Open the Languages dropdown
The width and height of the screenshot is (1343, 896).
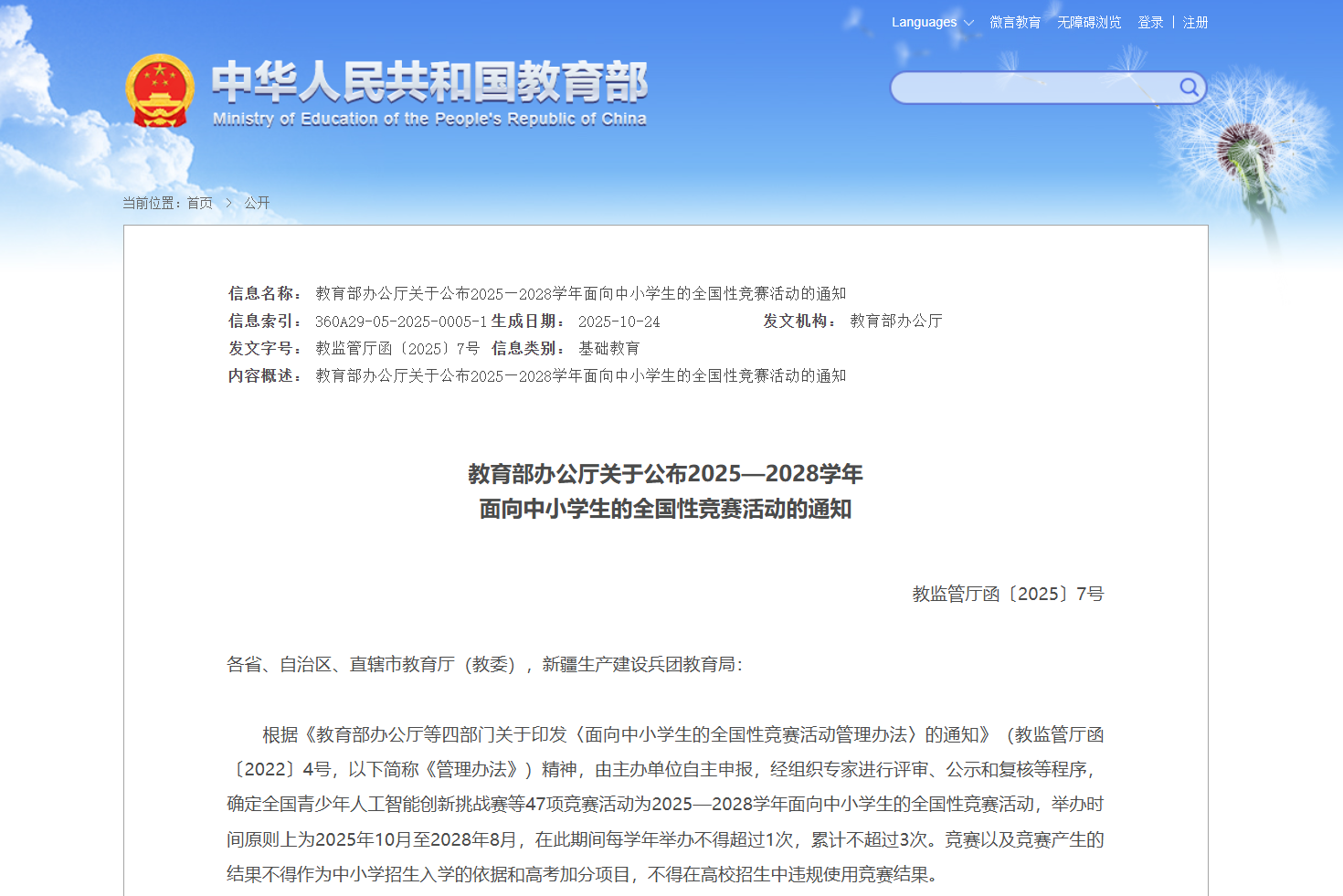932,23
